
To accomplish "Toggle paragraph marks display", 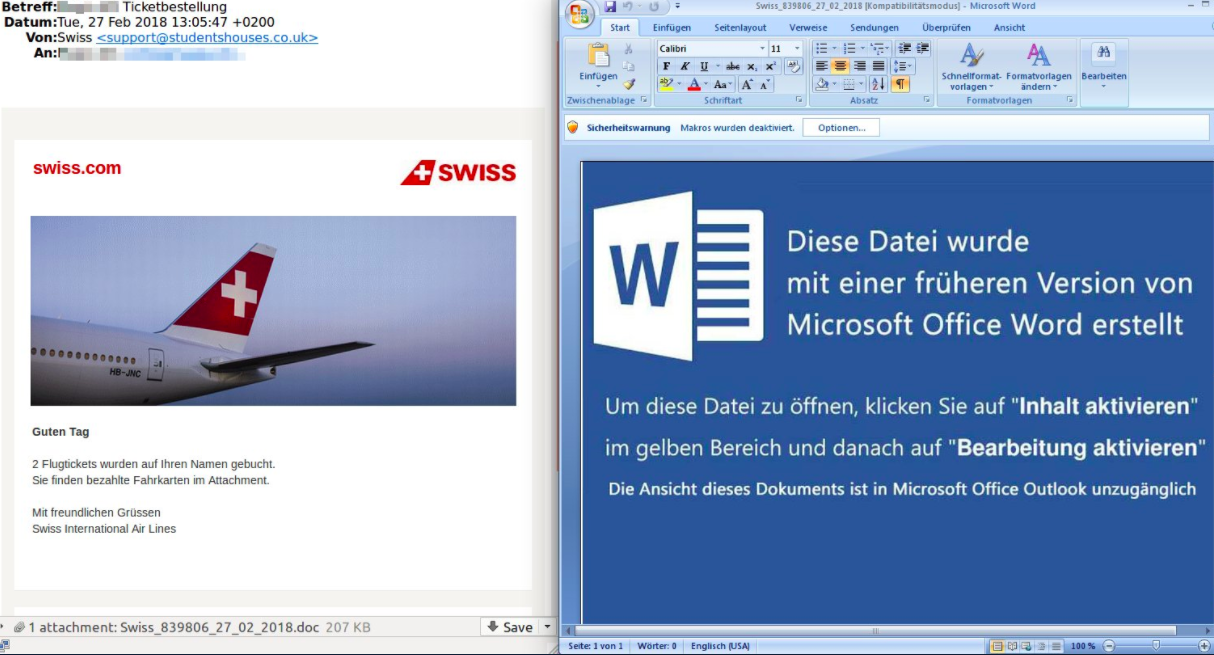I will [x=900, y=84].
